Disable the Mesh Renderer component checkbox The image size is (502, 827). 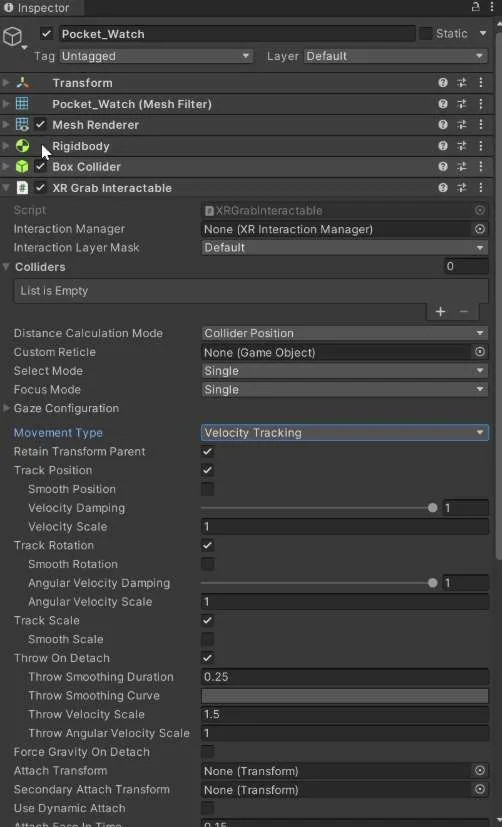point(40,125)
